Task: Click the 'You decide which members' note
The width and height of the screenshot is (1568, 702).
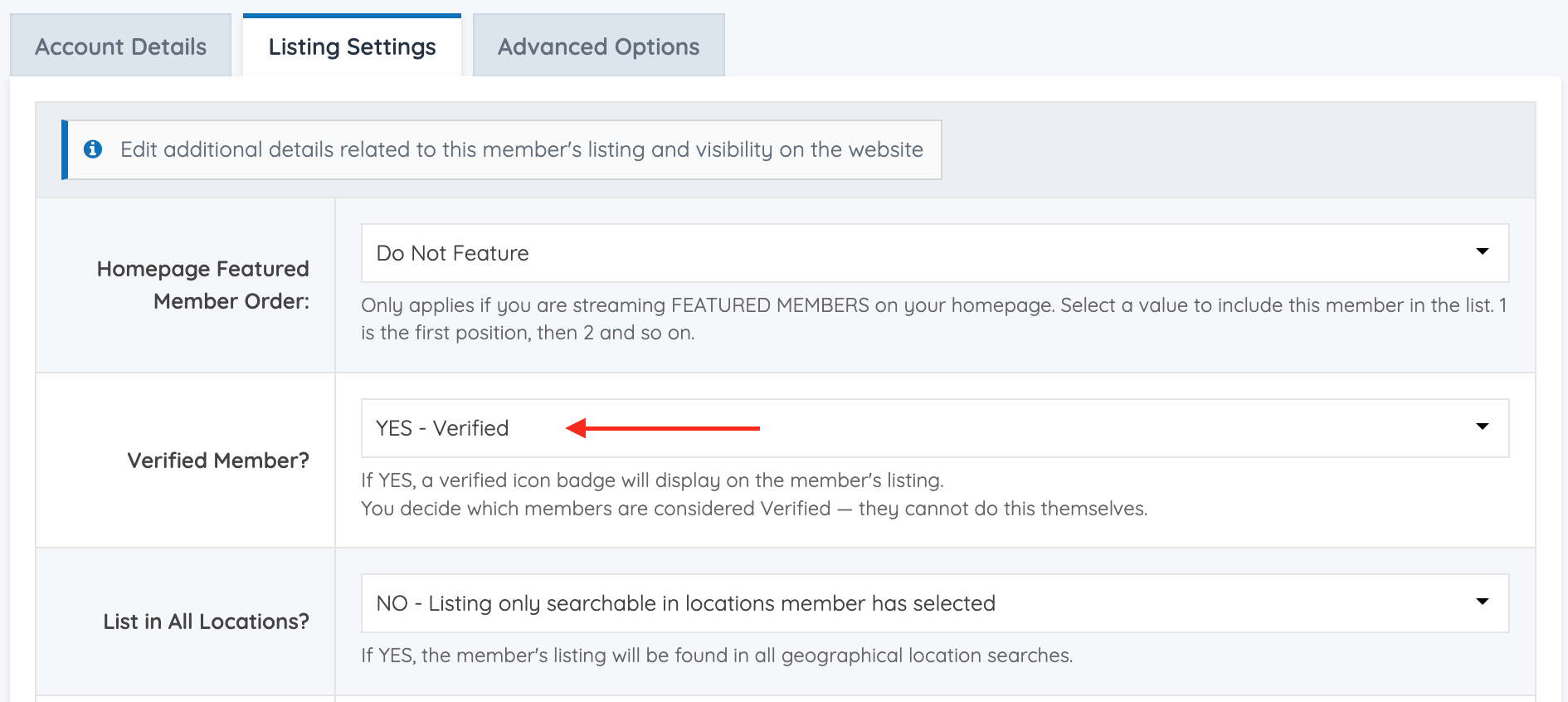Action: (x=753, y=509)
